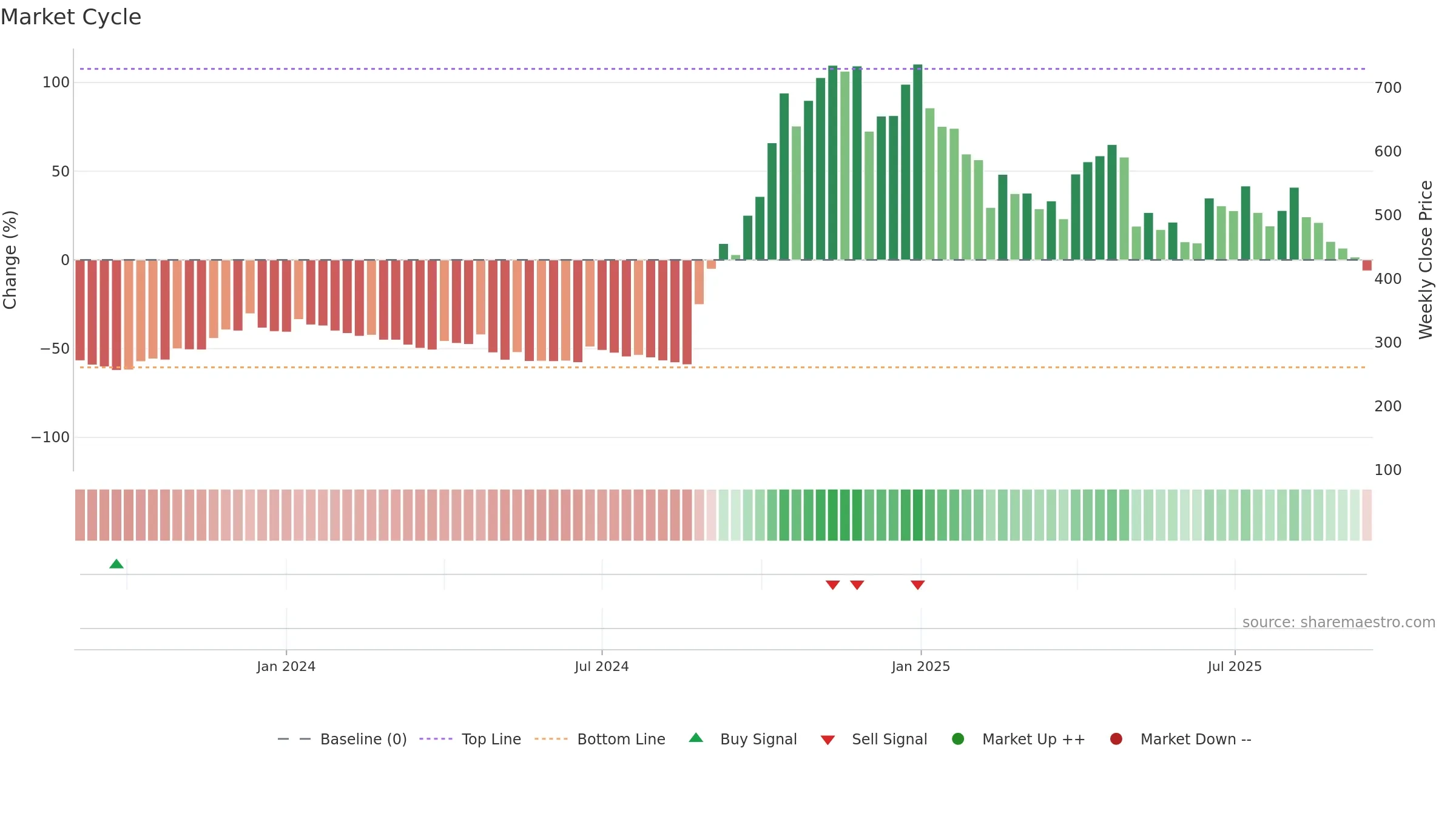The image size is (1456, 819).
Task: Toggle the Bottom Line legend entry
Action: click(600, 740)
